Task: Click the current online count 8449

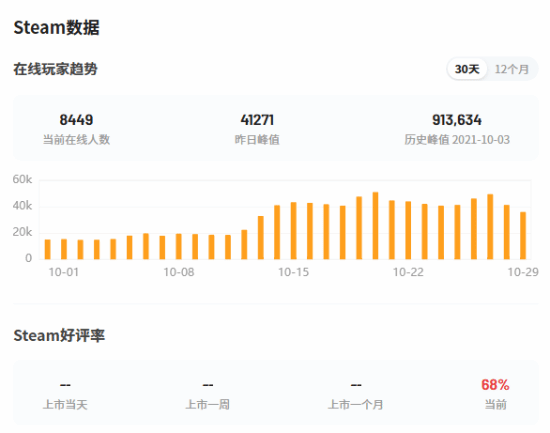Action: [x=76, y=120]
